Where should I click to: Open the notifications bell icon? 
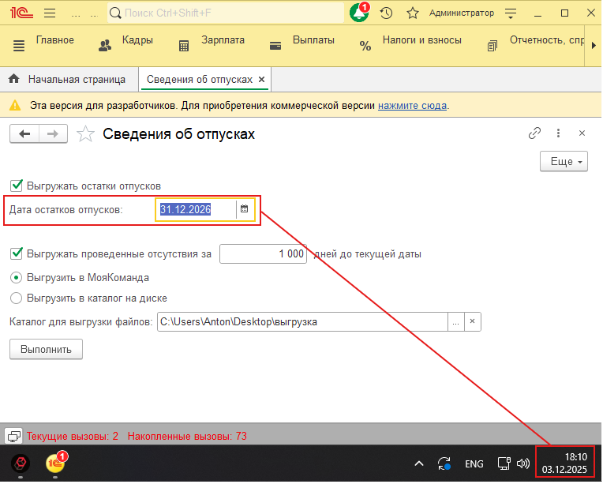tap(359, 13)
